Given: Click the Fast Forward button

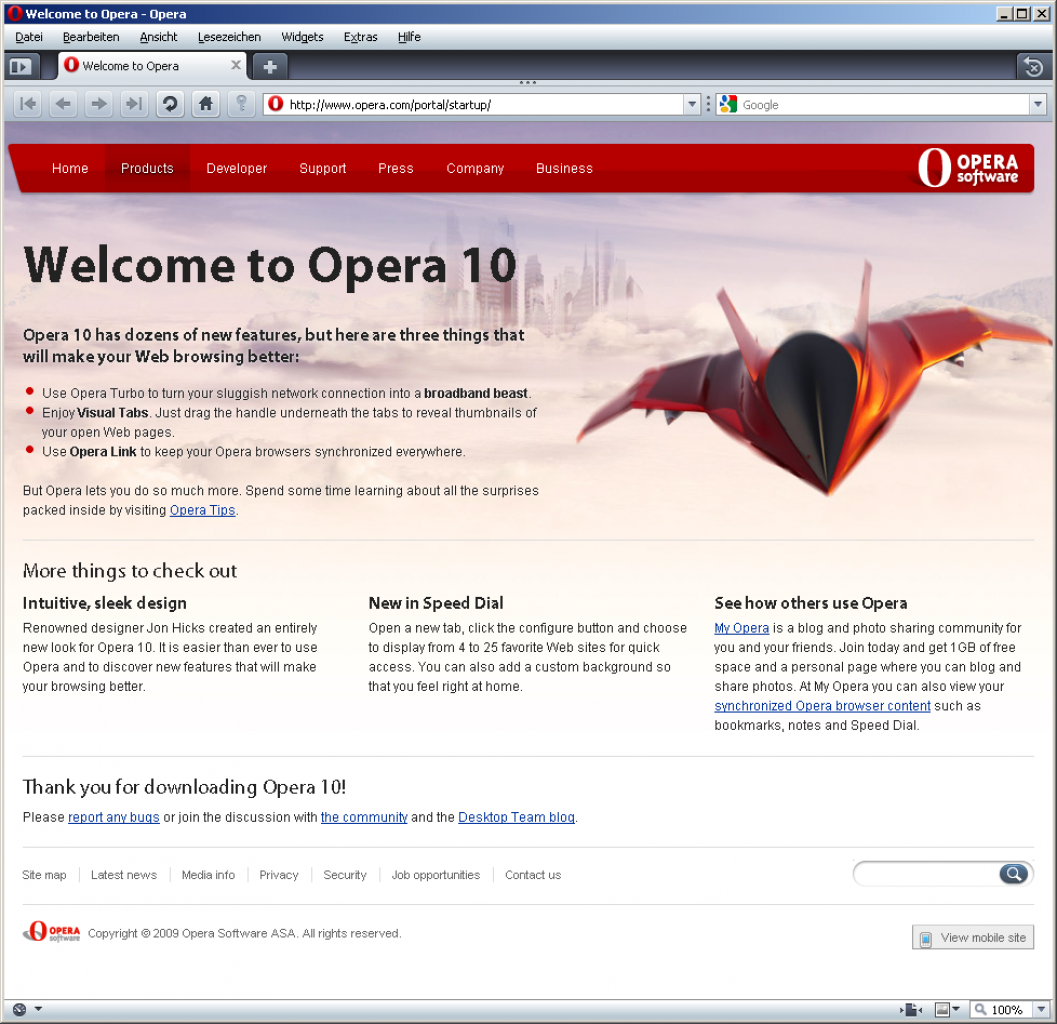Looking at the screenshot, I should click(134, 104).
